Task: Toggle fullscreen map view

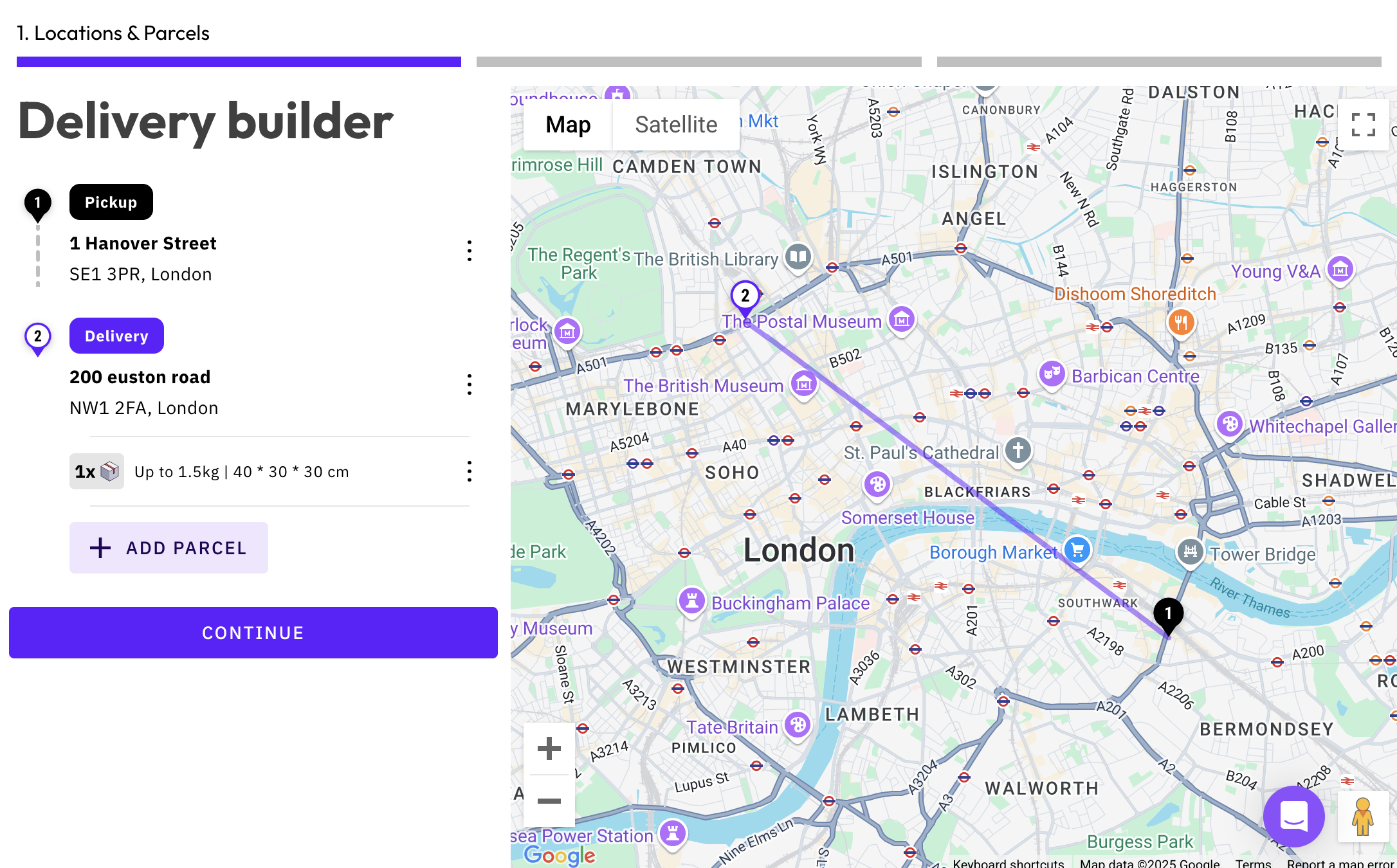Action: pyautogui.click(x=1363, y=125)
